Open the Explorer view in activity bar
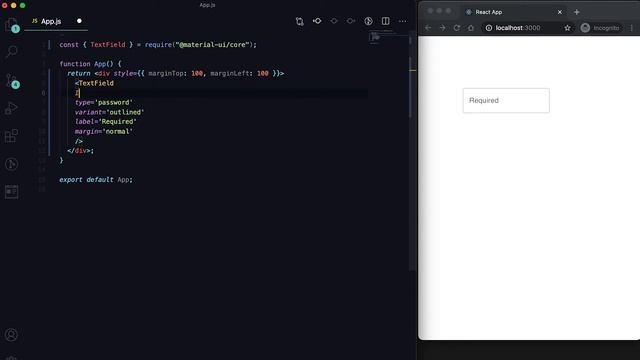 coord(11,24)
